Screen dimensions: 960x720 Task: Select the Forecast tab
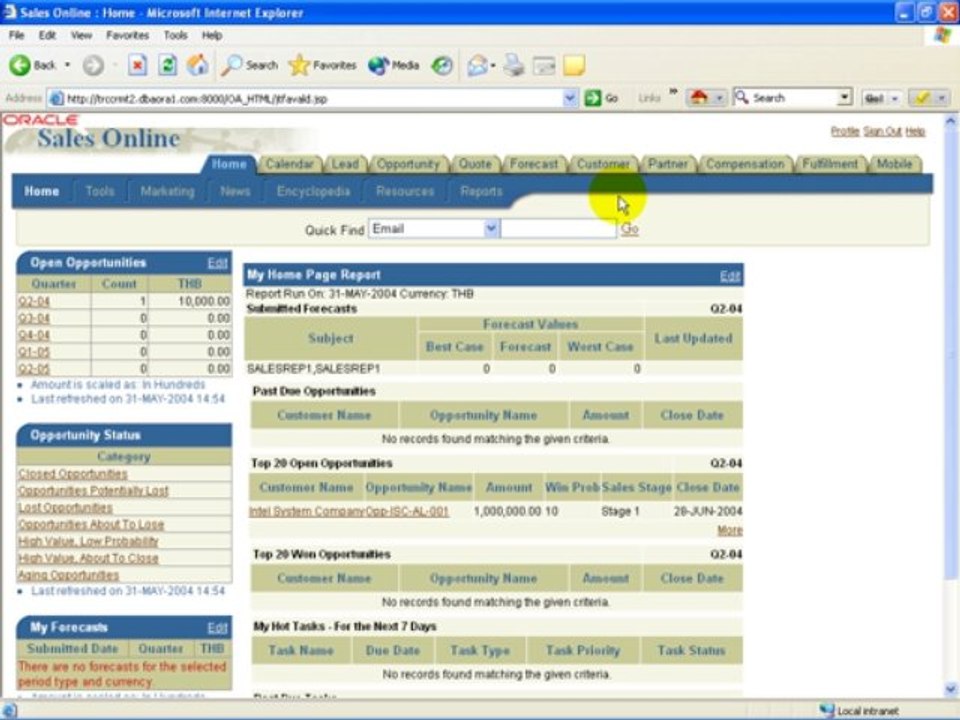533,164
